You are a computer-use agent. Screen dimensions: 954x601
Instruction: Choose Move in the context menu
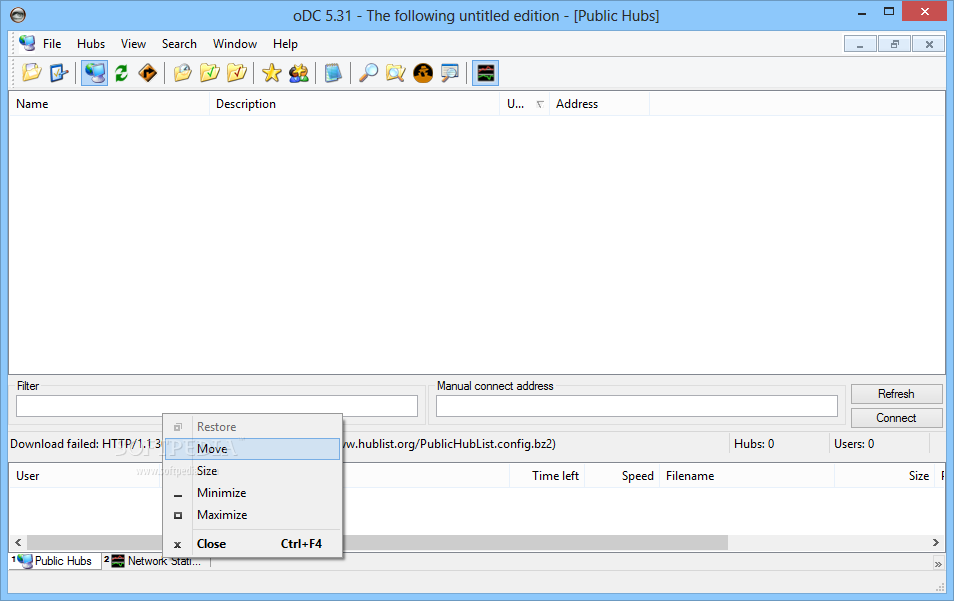(x=252, y=449)
